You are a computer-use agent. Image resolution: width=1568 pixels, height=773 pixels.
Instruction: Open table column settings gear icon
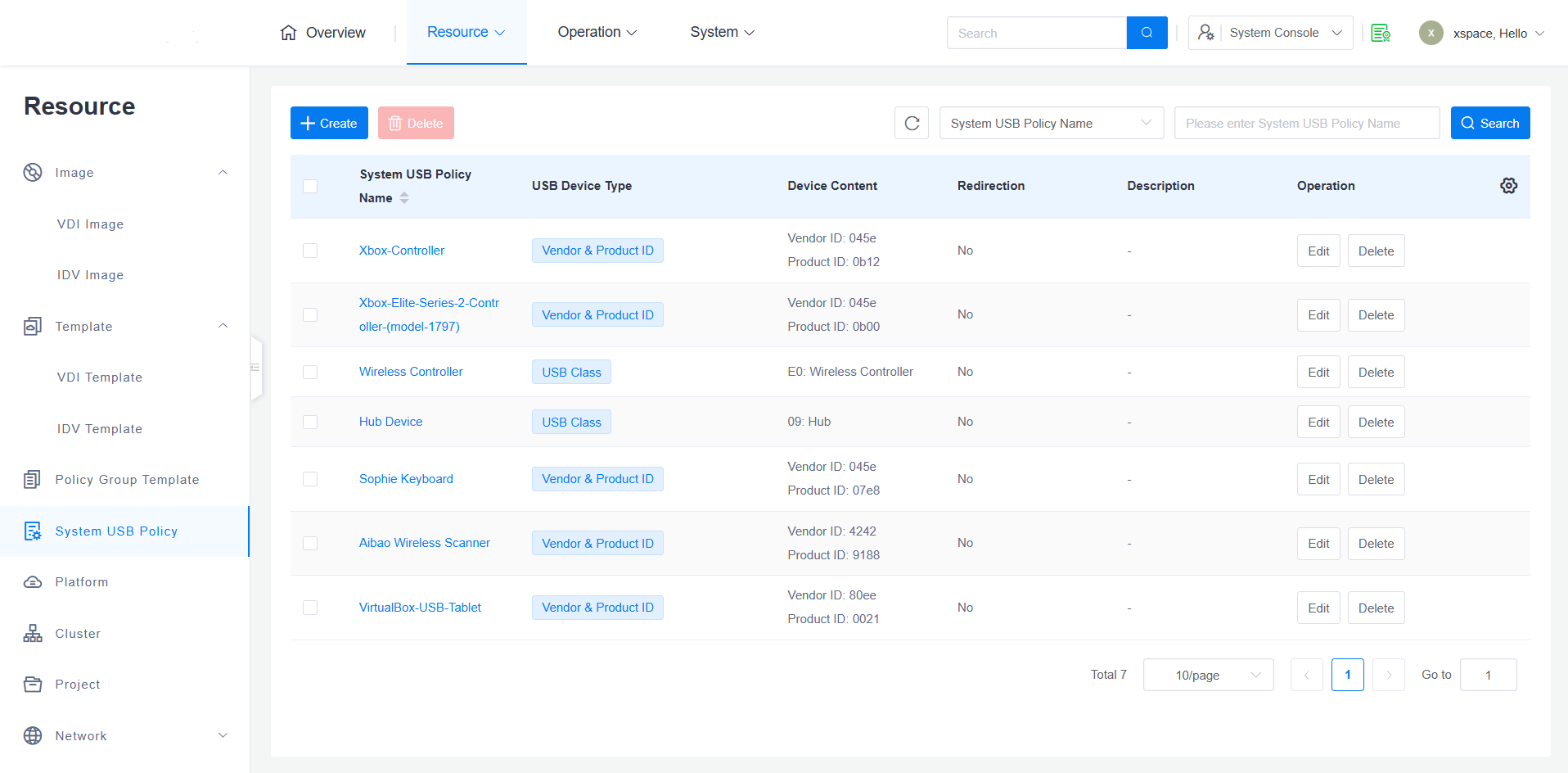click(1508, 186)
